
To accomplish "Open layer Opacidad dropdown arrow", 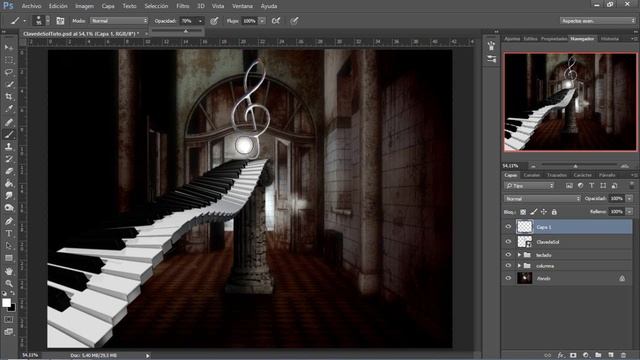I will click(x=629, y=199).
